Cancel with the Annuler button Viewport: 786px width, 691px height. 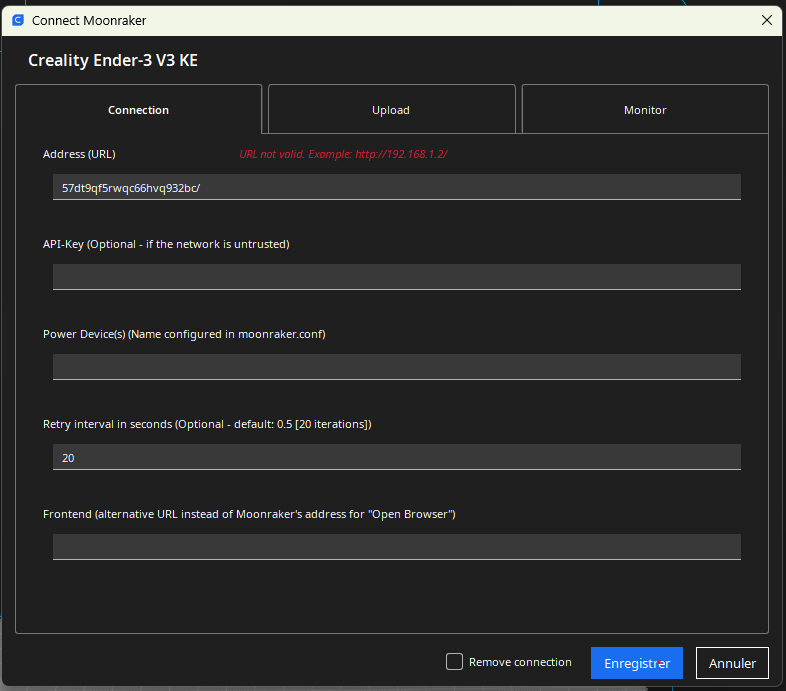(x=732, y=663)
